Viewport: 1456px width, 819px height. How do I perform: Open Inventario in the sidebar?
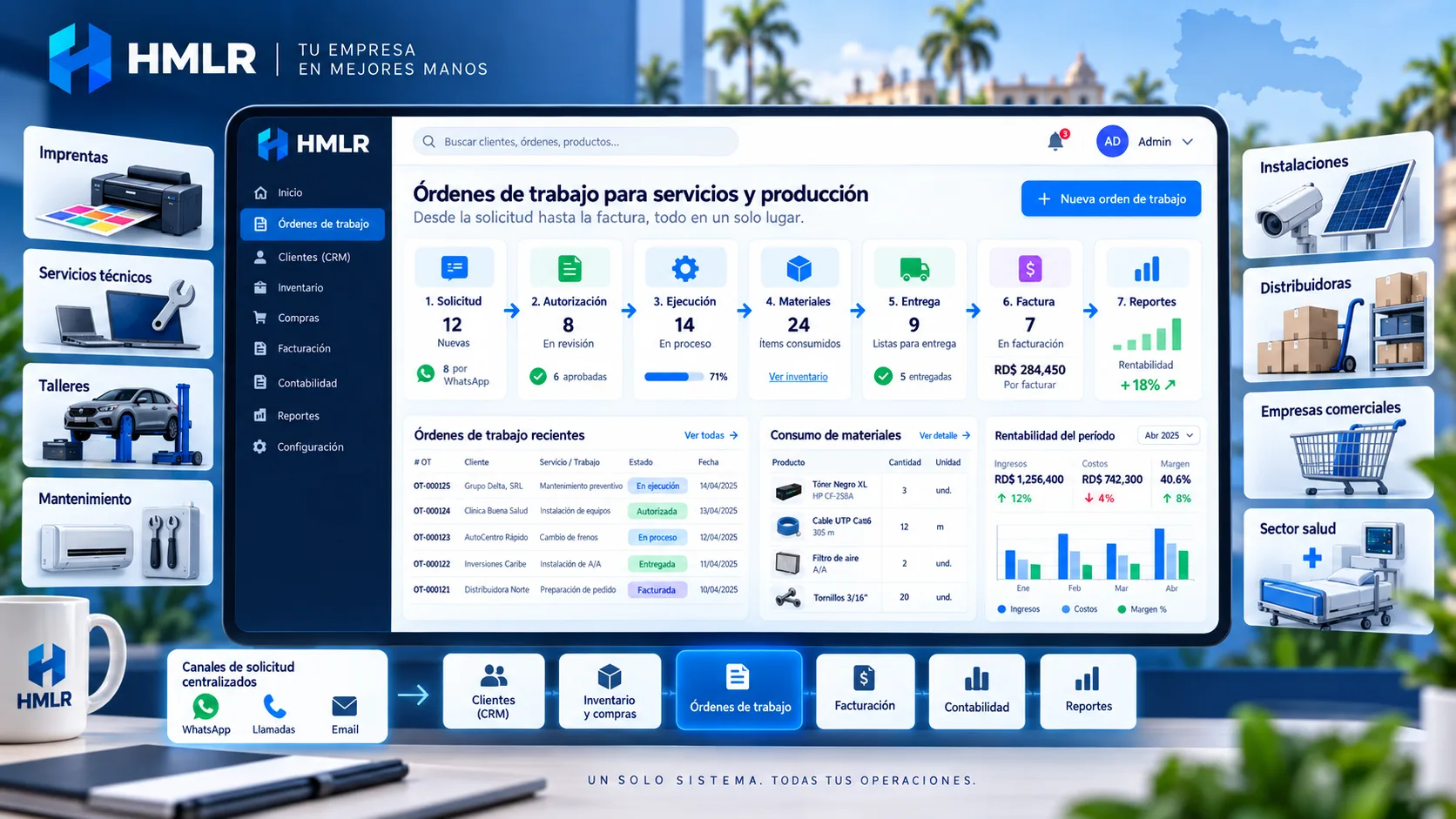(300, 287)
